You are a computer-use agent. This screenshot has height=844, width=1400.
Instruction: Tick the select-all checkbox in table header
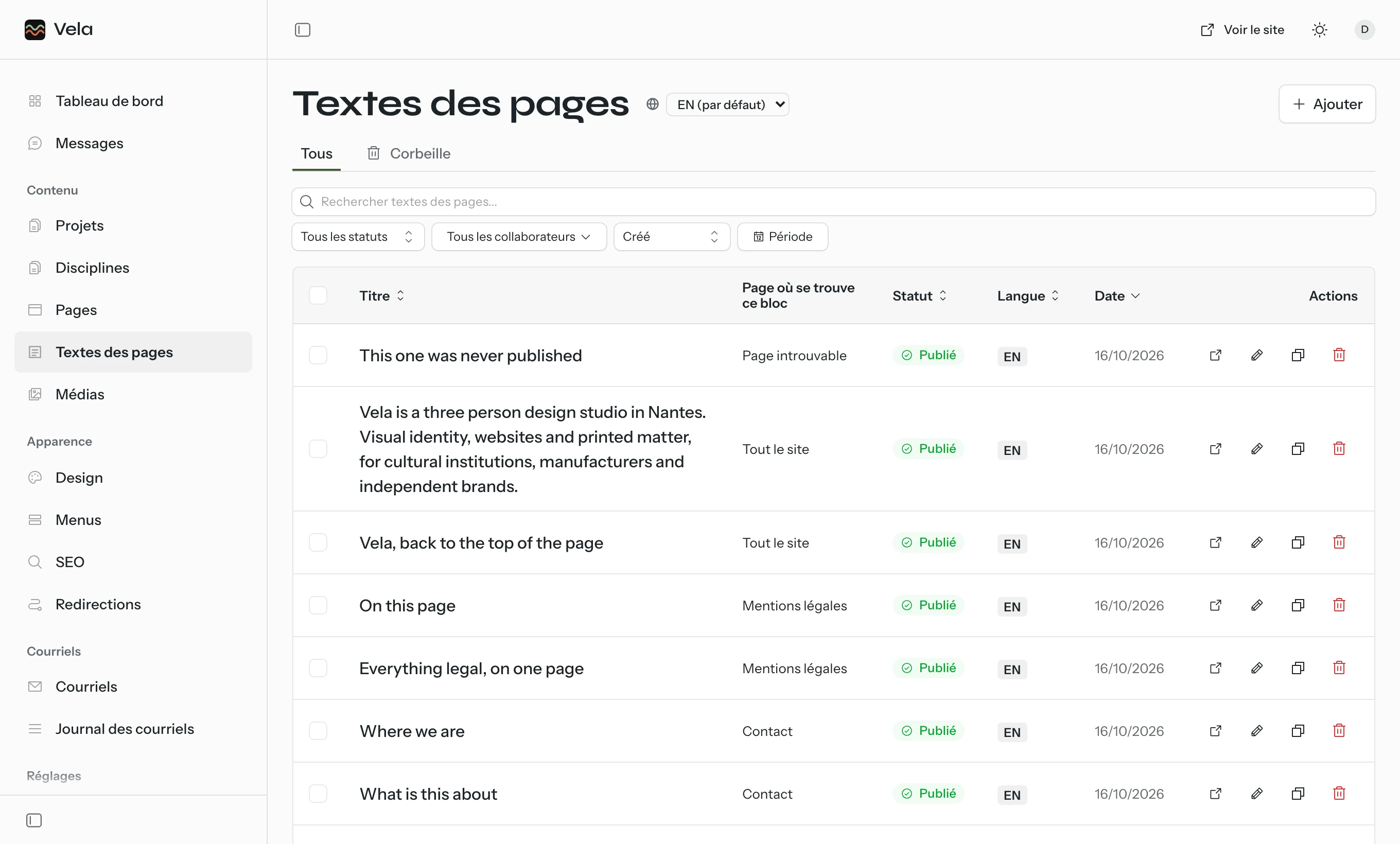[318, 295]
